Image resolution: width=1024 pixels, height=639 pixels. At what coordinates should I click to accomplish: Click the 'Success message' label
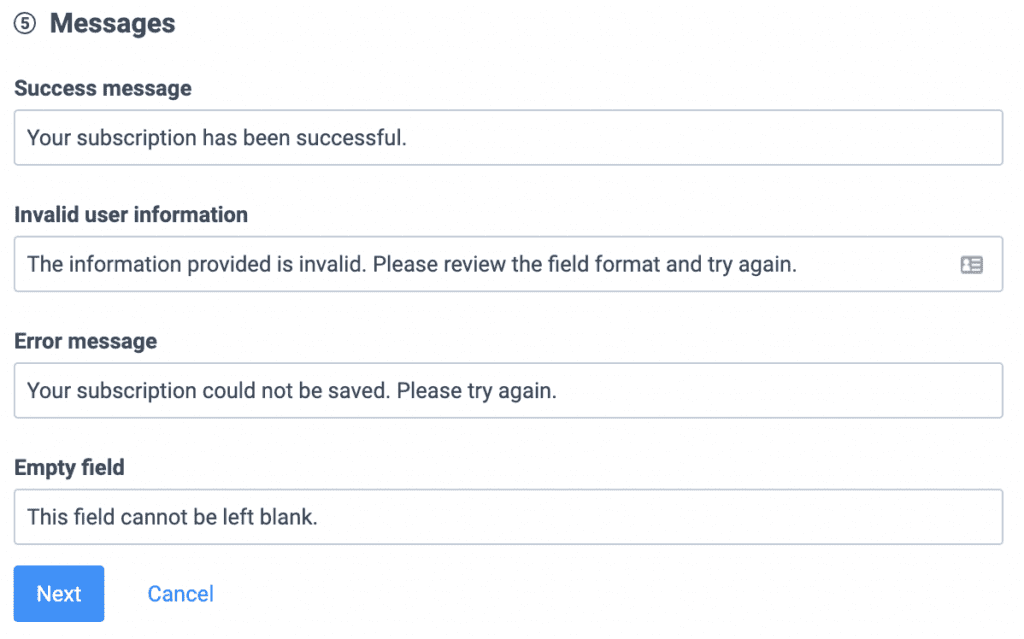pos(103,88)
